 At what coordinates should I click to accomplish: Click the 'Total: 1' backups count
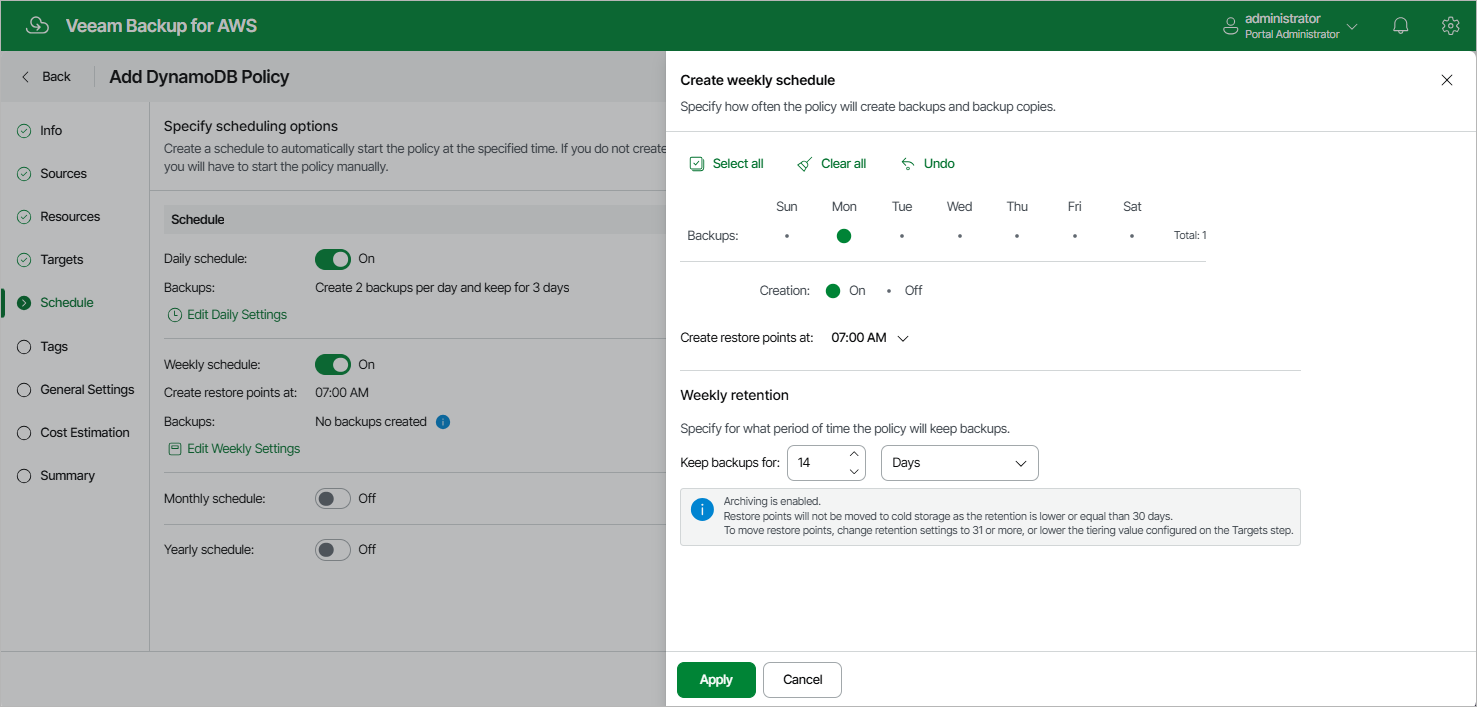1190,236
